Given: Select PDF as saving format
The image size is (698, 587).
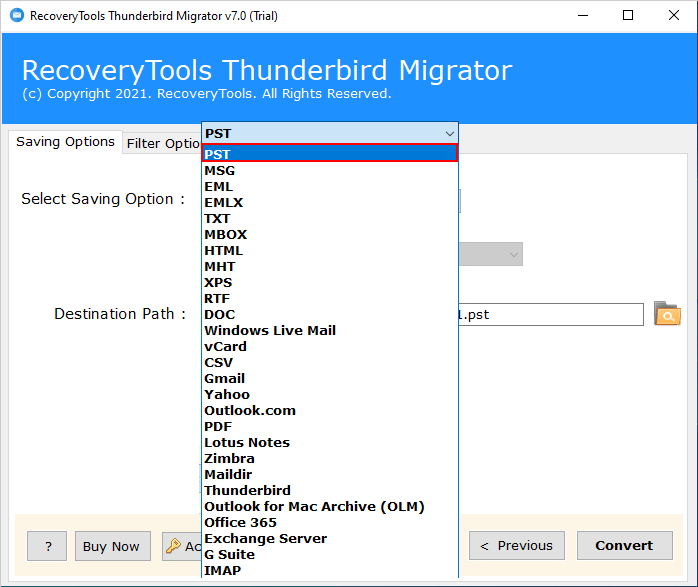Looking at the screenshot, I should (x=329, y=427).
